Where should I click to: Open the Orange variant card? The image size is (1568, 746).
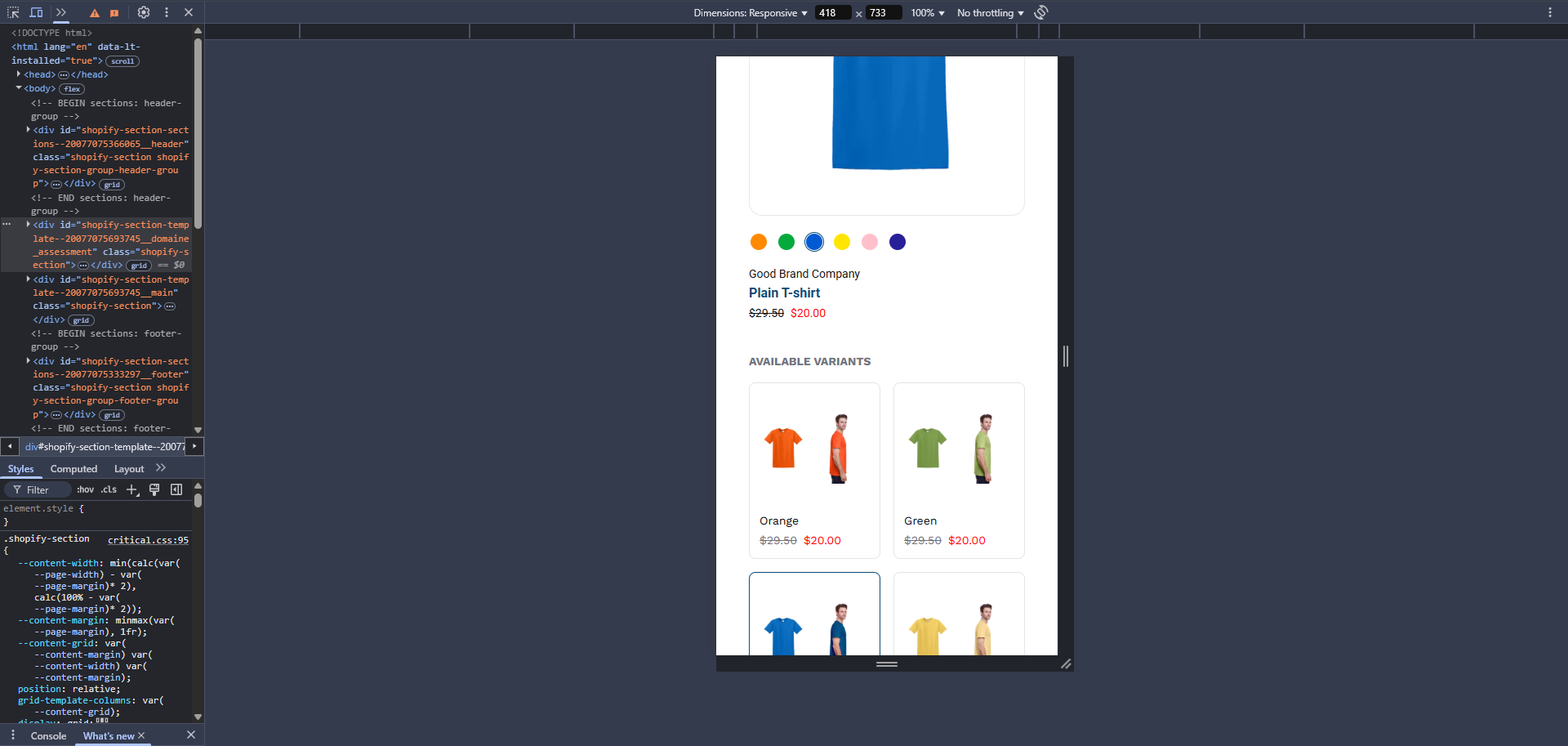814,471
